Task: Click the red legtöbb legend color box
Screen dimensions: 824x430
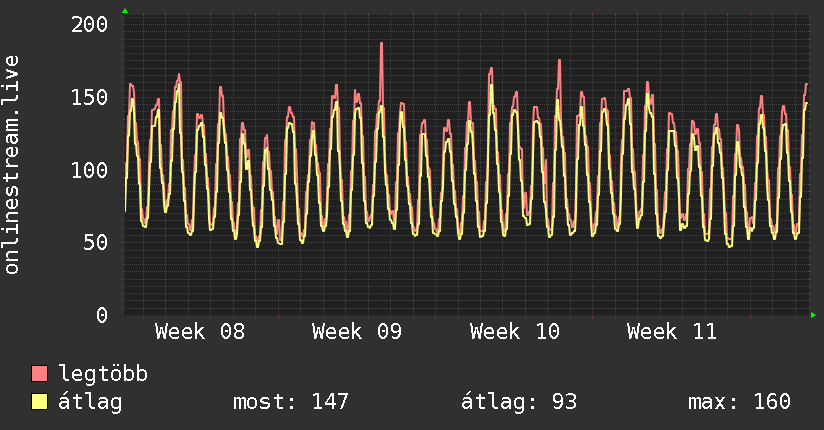Action: point(40,374)
